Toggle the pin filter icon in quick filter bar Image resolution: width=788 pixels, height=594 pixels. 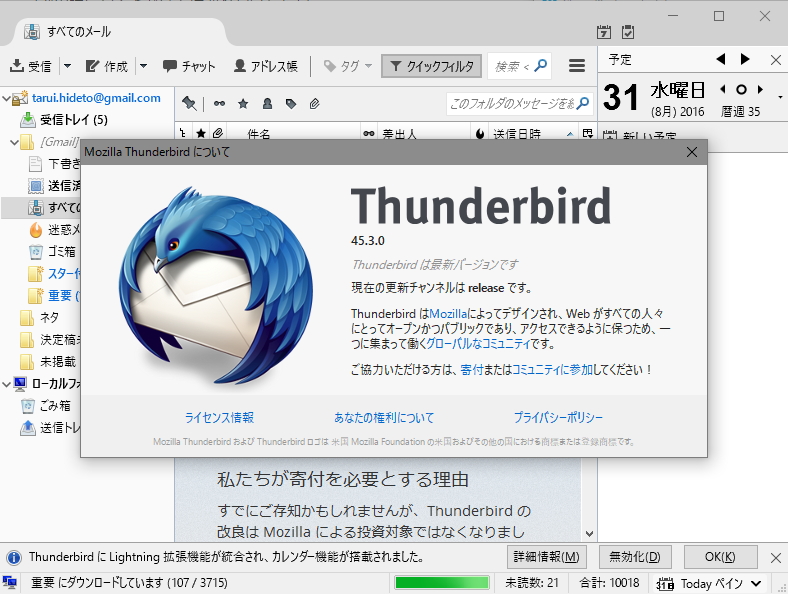point(189,104)
